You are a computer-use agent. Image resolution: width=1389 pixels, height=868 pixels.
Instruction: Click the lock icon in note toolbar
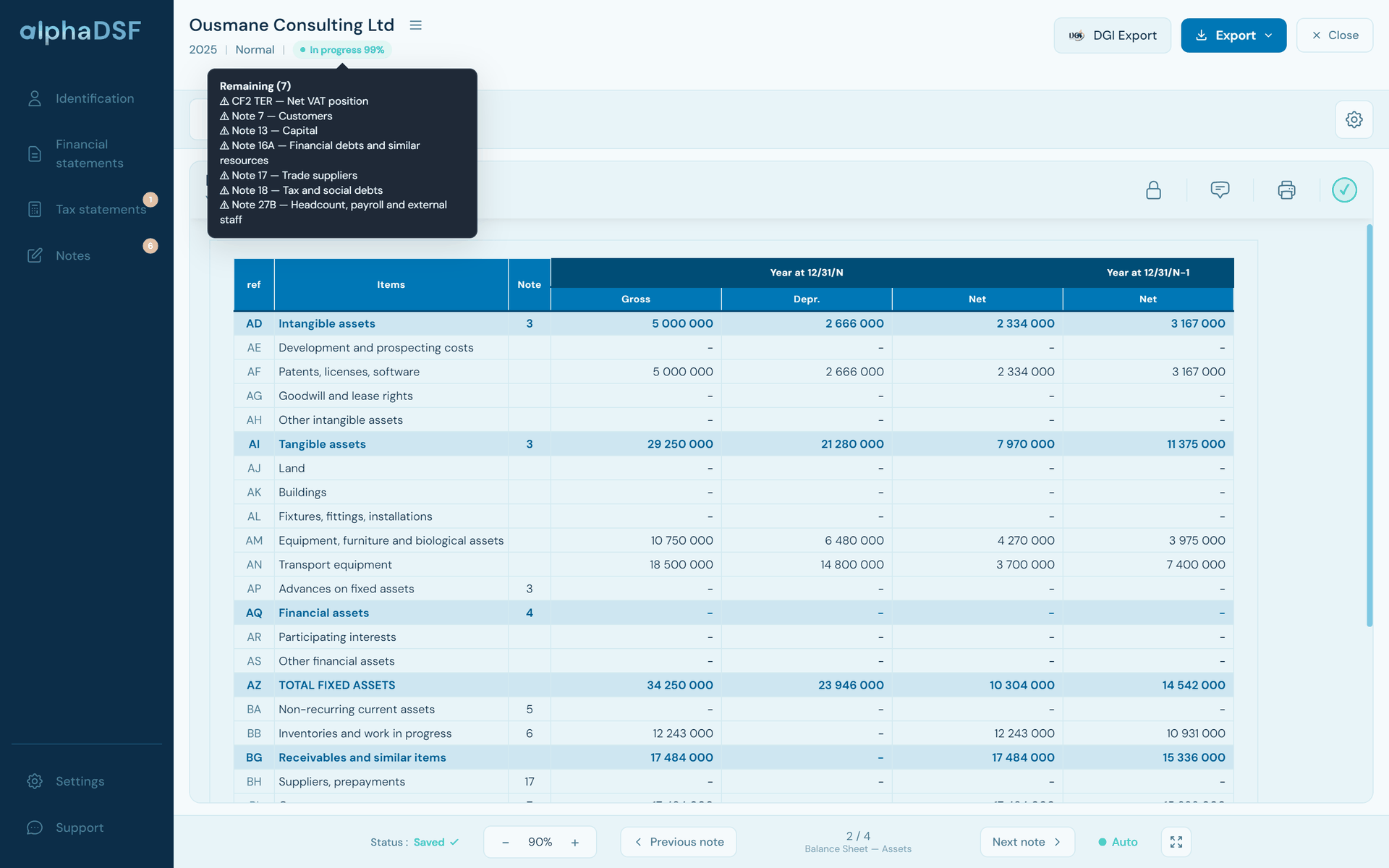(x=1153, y=190)
